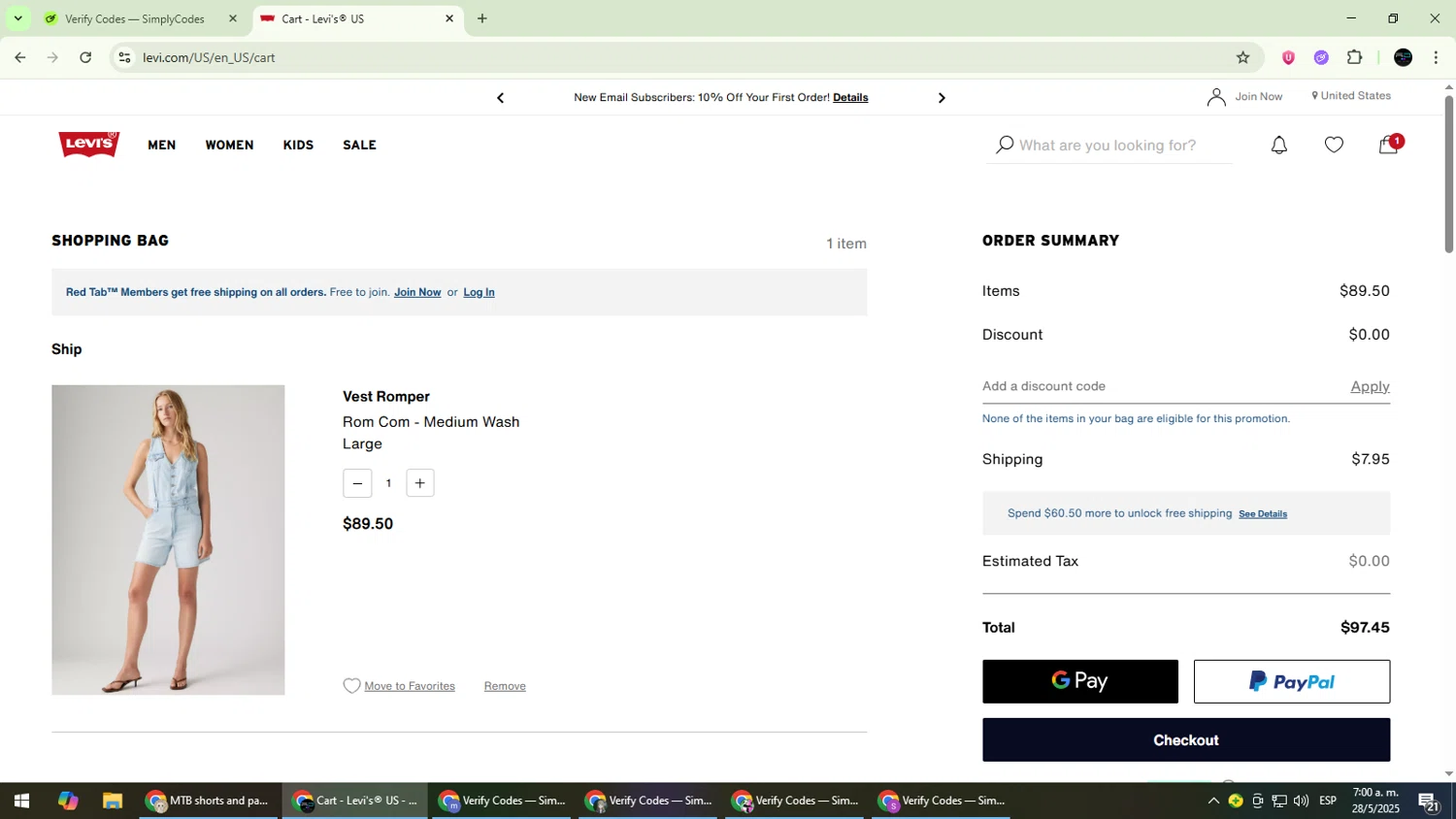Click See Details for free shipping
Screen dimensions: 1456x819
[x=1263, y=513]
